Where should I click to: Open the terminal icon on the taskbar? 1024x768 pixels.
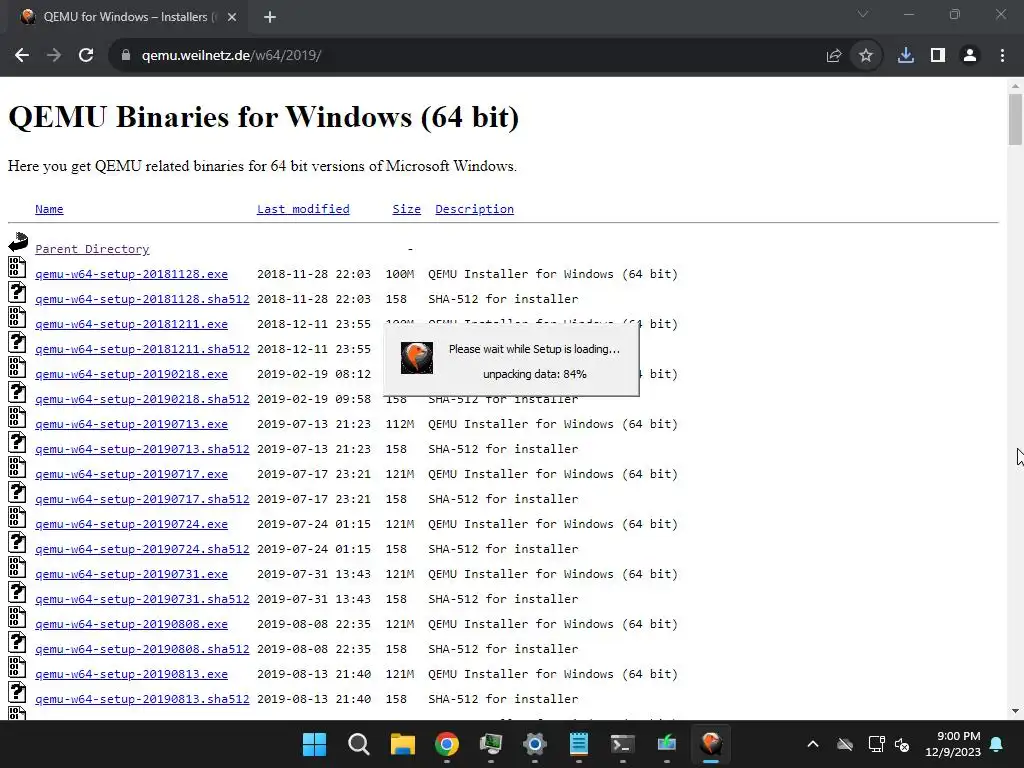pyautogui.click(x=622, y=744)
